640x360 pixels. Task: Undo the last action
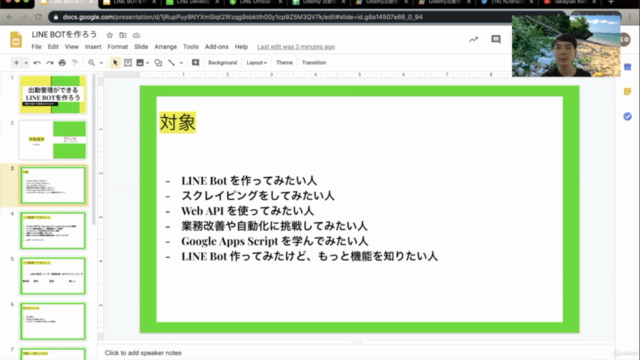37,62
